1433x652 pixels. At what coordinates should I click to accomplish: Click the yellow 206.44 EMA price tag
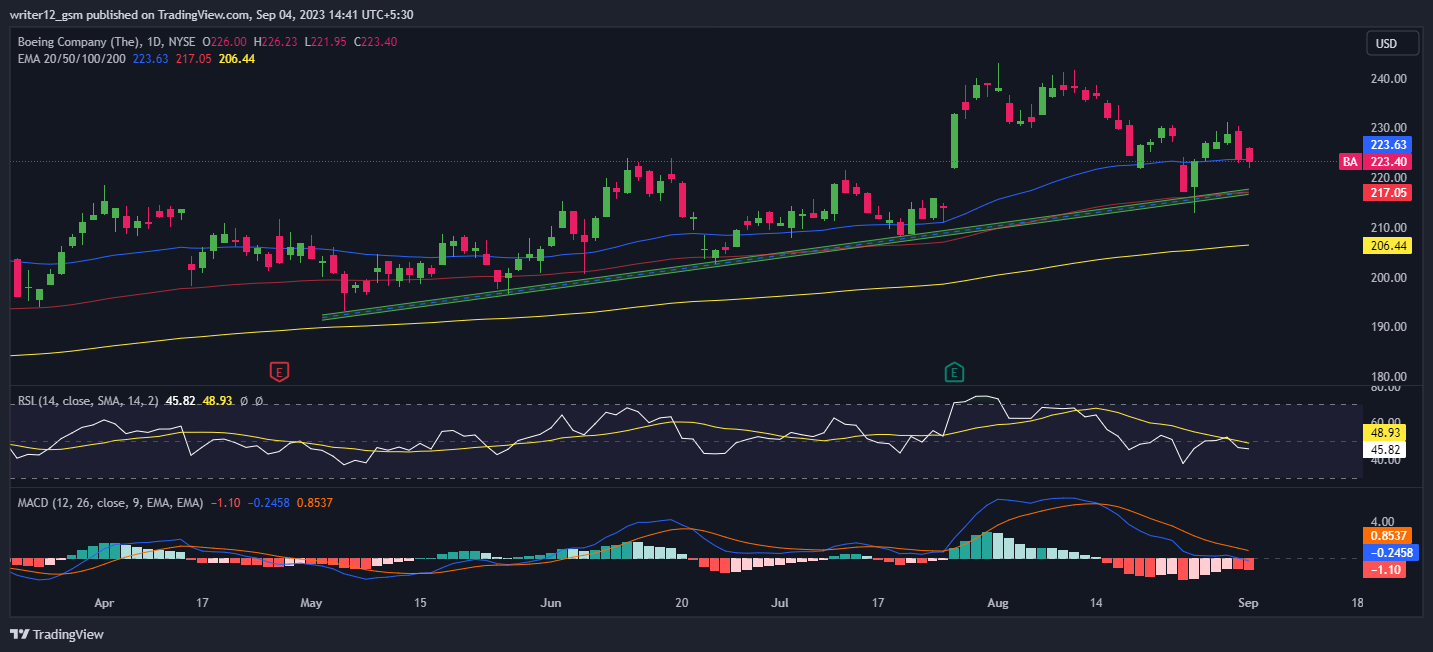click(x=1387, y=245)
